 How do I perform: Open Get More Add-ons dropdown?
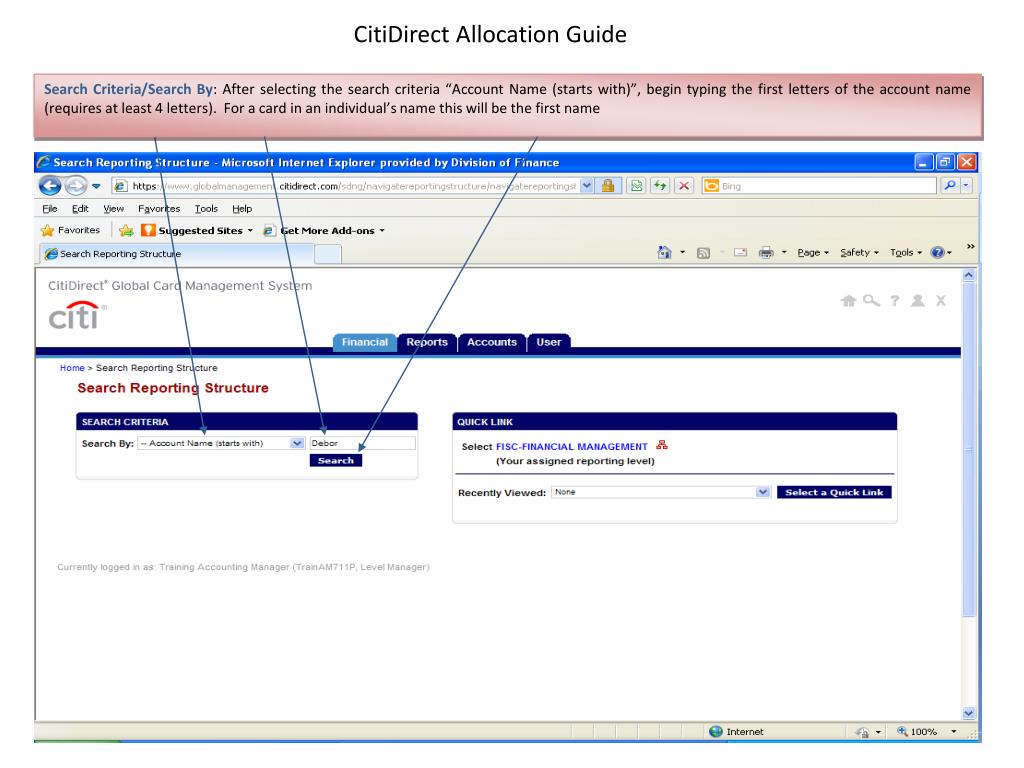pyautogui.click(x=324, y=231)
